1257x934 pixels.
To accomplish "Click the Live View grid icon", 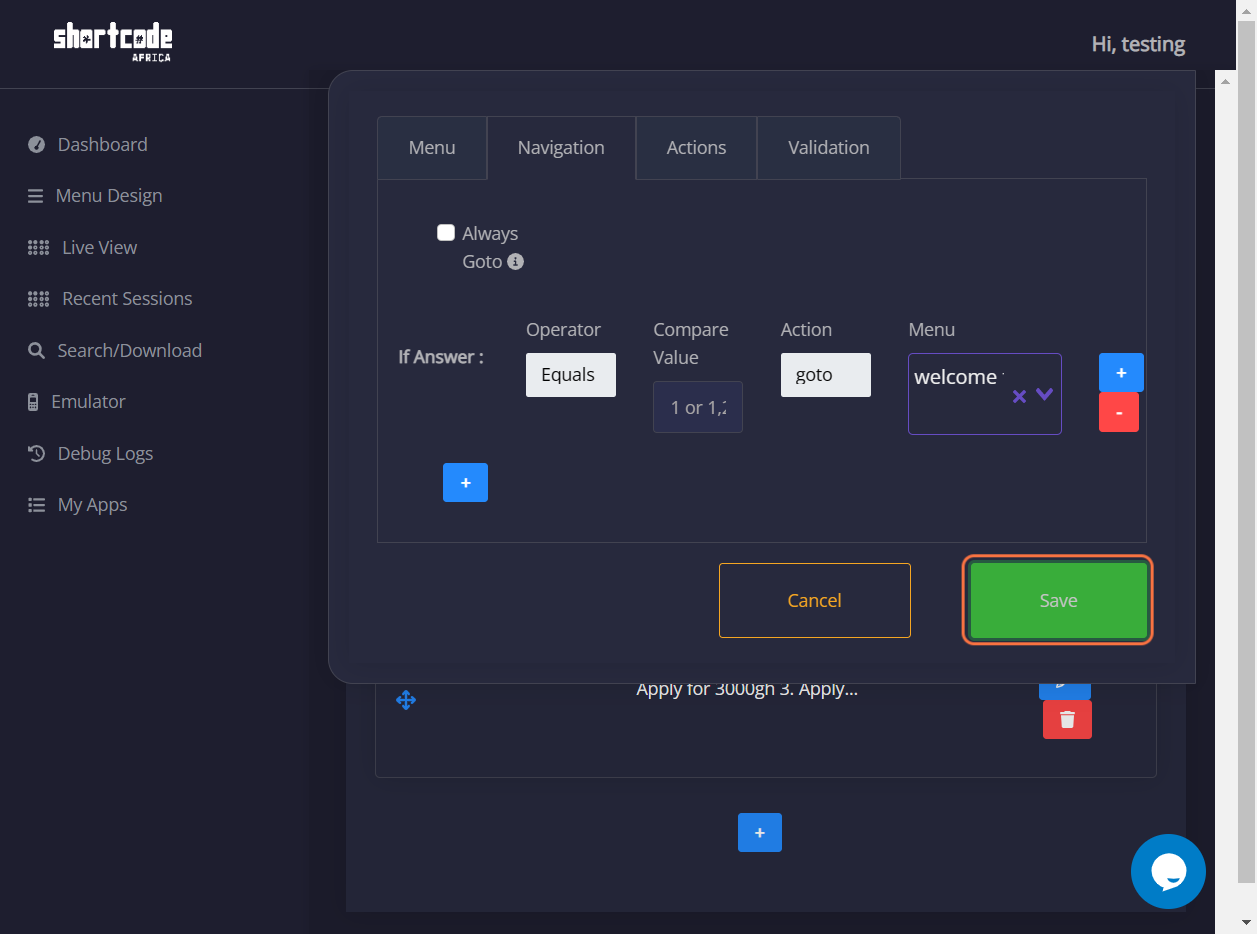I will 38,248.
